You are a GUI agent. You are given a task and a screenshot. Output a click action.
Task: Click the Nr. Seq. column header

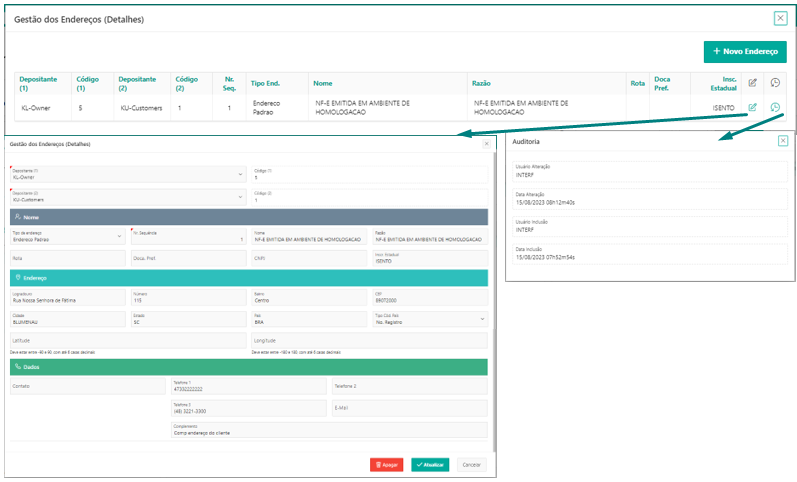tap(229, 83)
